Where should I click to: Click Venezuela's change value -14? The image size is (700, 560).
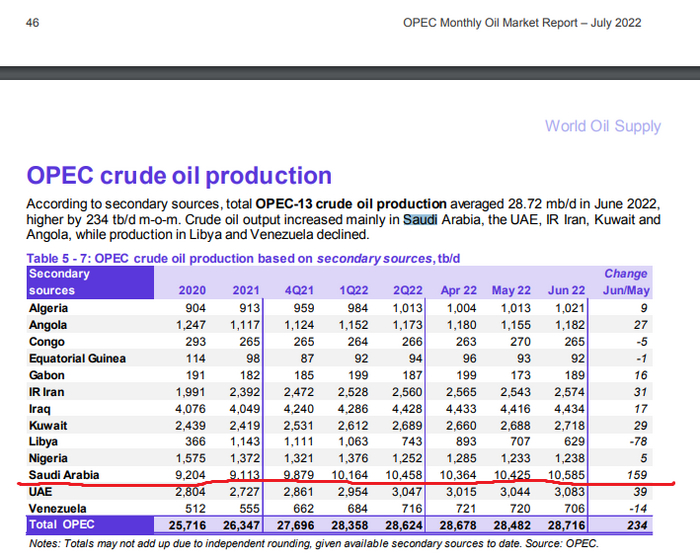638,509
